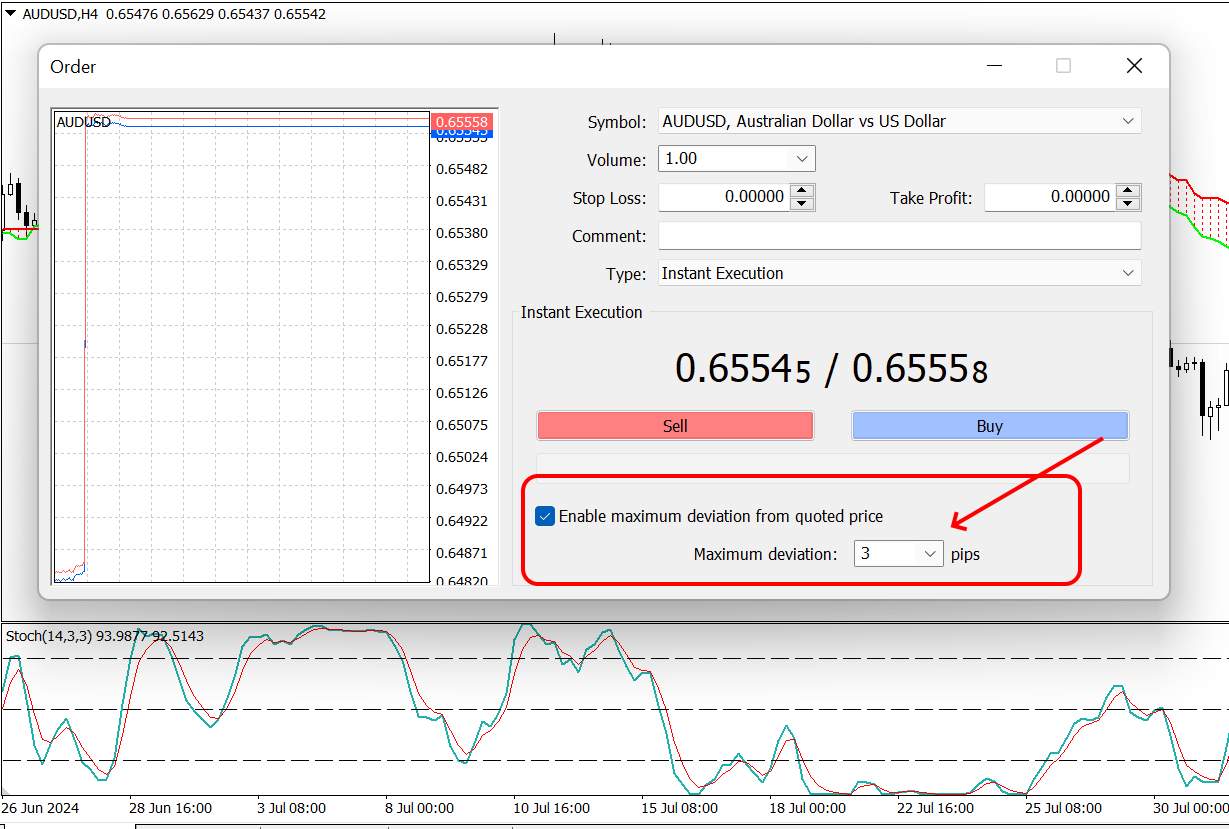This screenshot has height=829, width=1229.
Task: Focus the Take Profit value field
Action: coord(1050,197)
